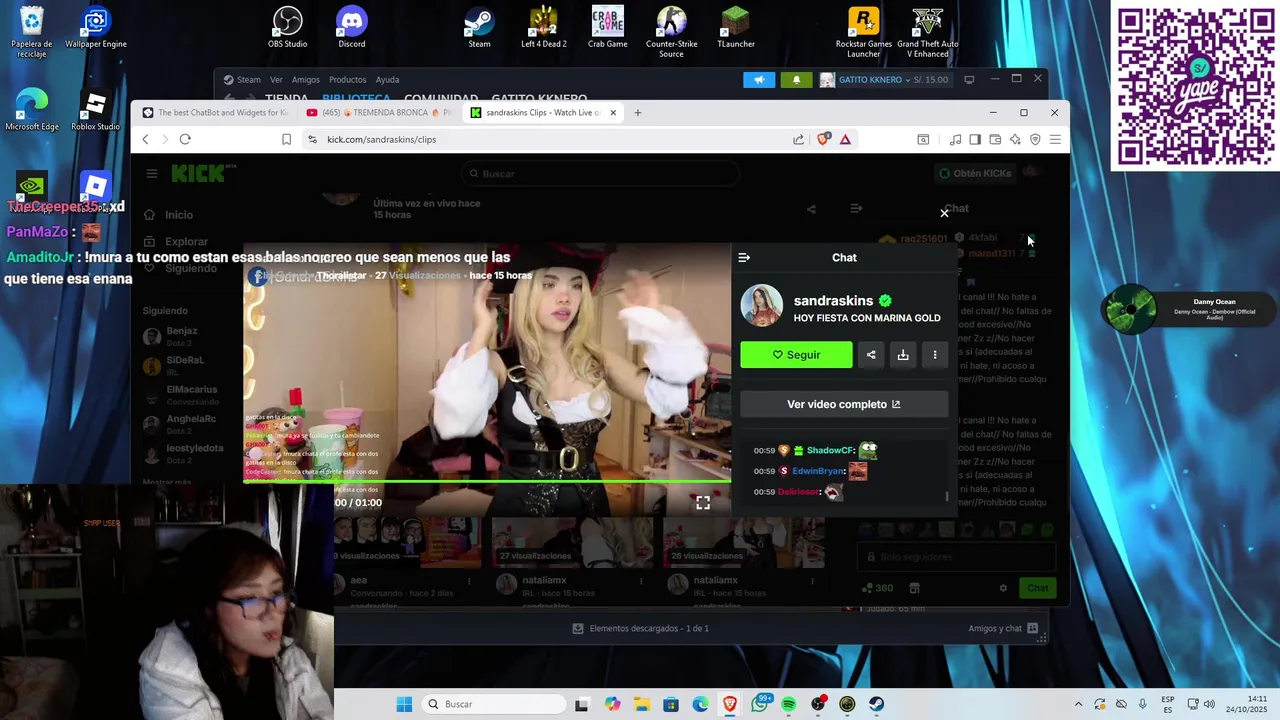Image resolution: width=1280 pixels, height=720 pixels.
Task: Open Ver video completo link
Action: click(x=844, y=404)
